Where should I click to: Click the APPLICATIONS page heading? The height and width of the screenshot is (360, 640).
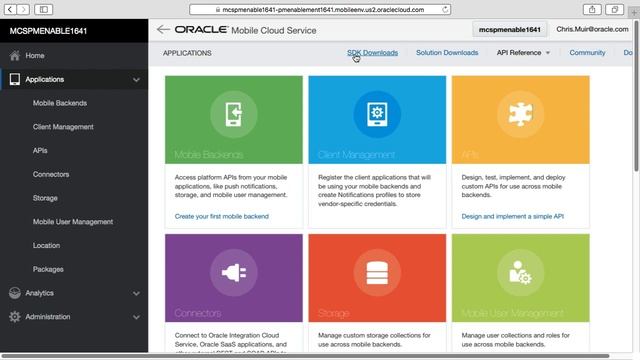pyautogui.click(x=187, y=53)
